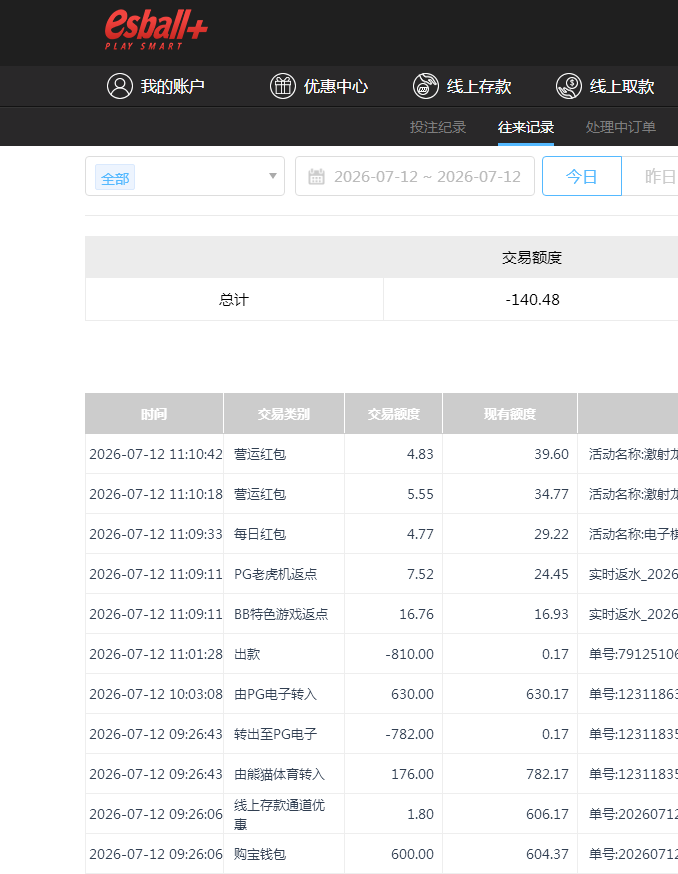Click the esball+ logo
678x874 pixels.
[x=156, y=30]
